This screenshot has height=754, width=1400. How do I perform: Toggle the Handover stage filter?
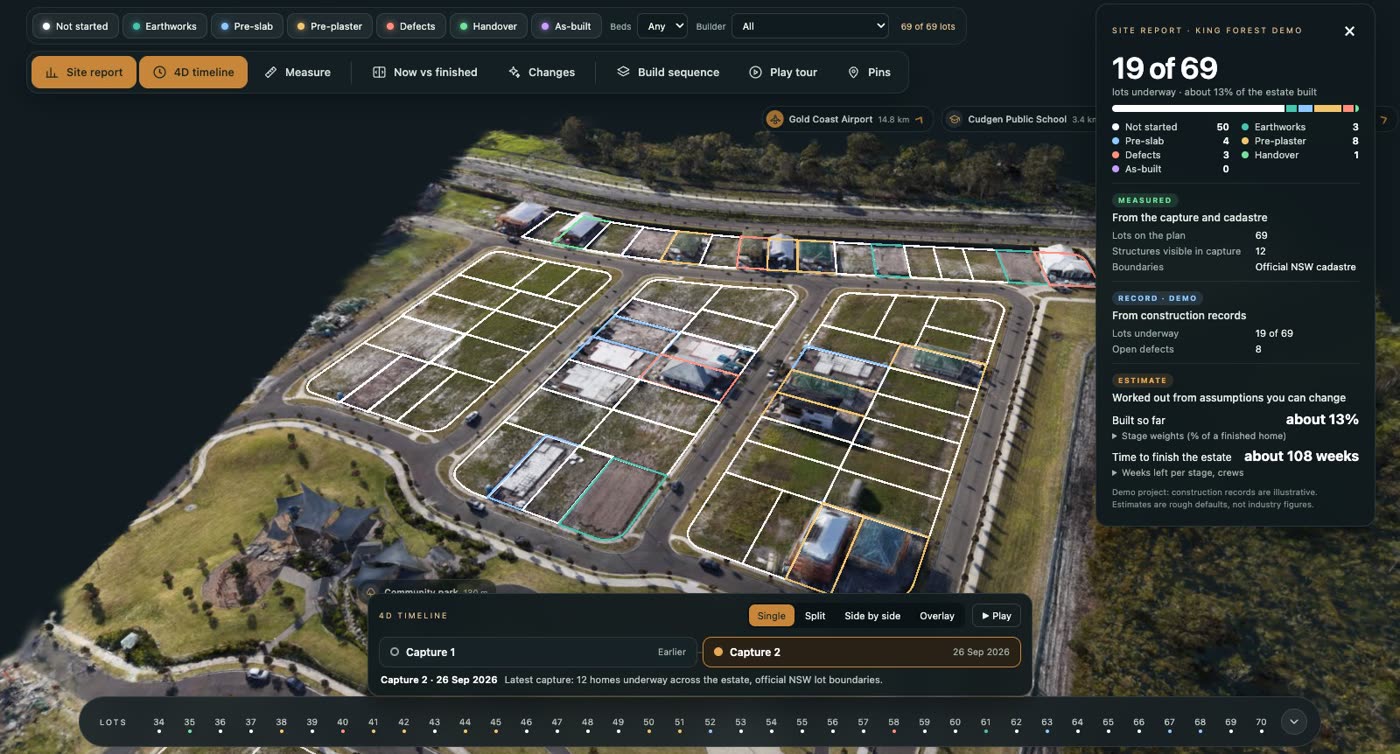[489, 26]
